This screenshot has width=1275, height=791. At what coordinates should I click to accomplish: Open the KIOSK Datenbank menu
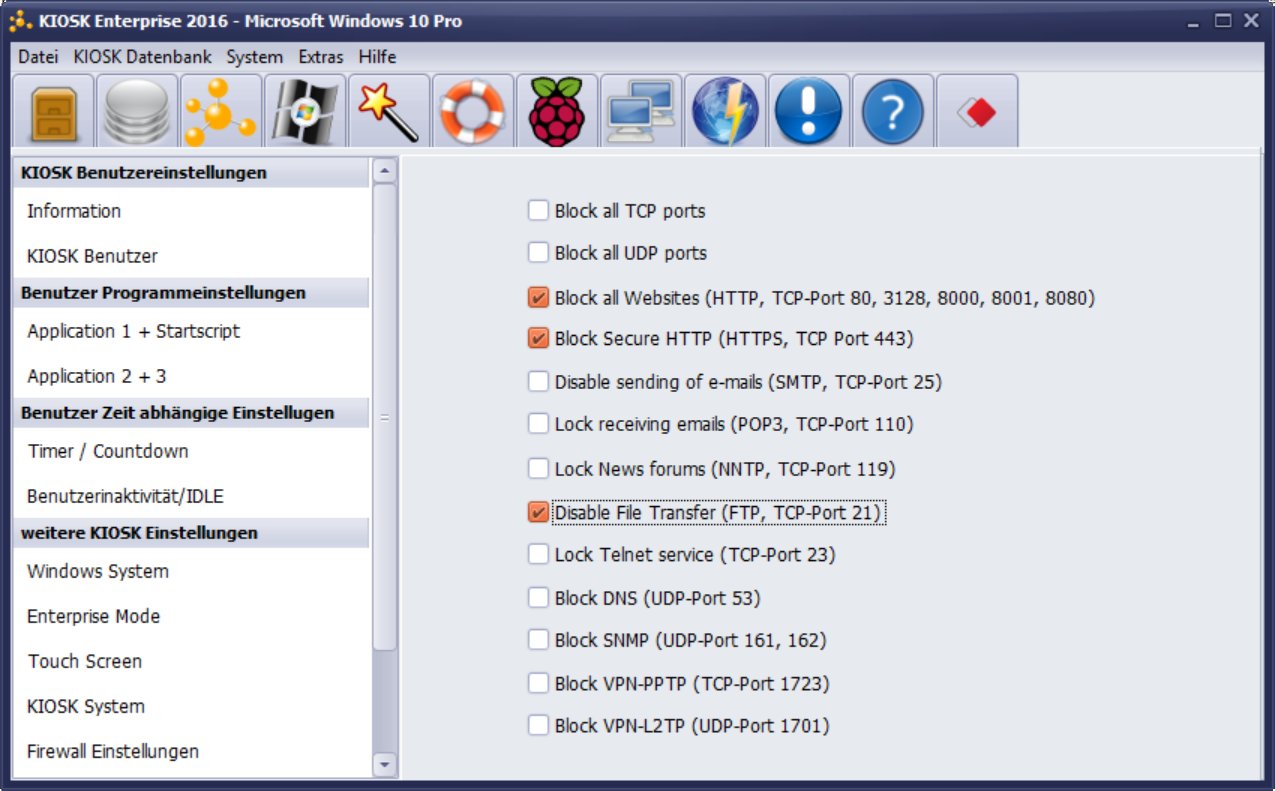coord(143,57)
